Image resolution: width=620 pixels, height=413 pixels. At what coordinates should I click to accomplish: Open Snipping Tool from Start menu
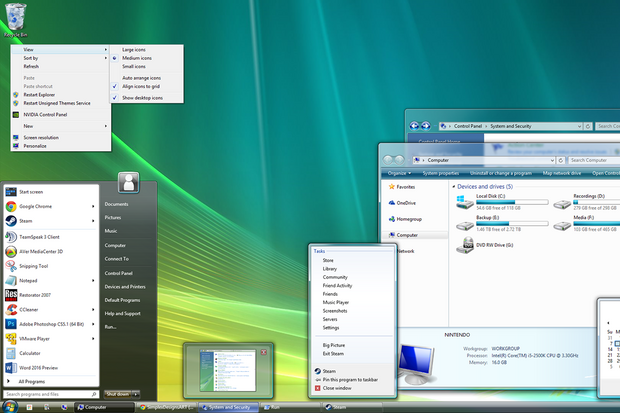pos(36,266)
